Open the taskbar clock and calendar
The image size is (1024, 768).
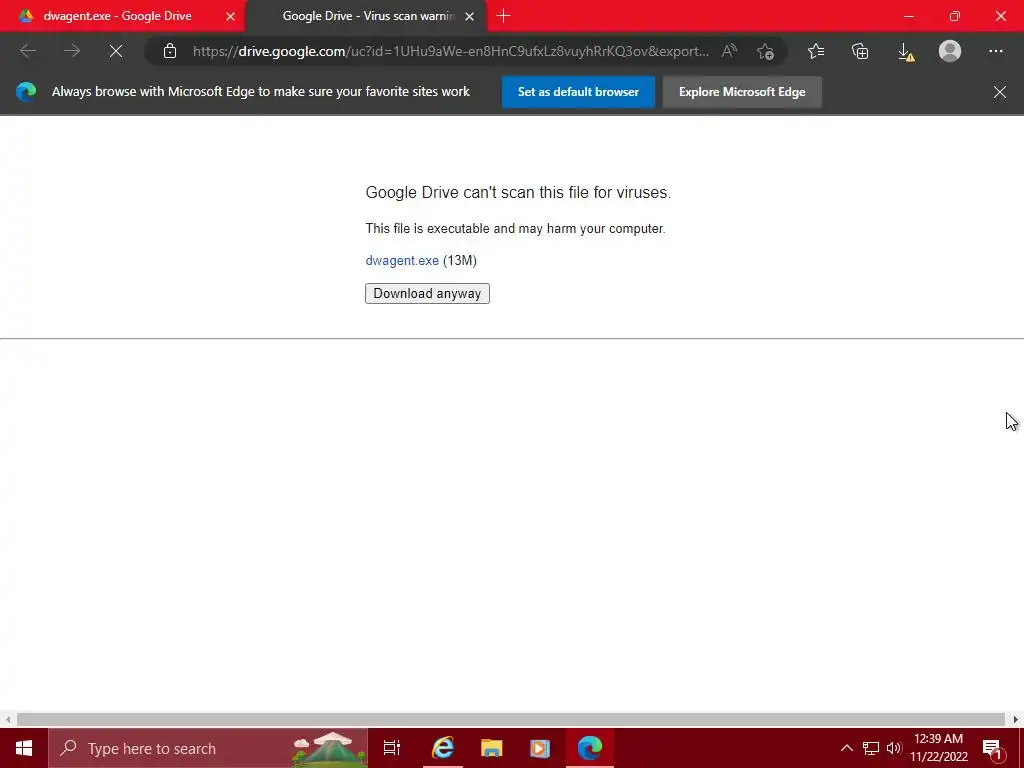(x=938, y=748)
